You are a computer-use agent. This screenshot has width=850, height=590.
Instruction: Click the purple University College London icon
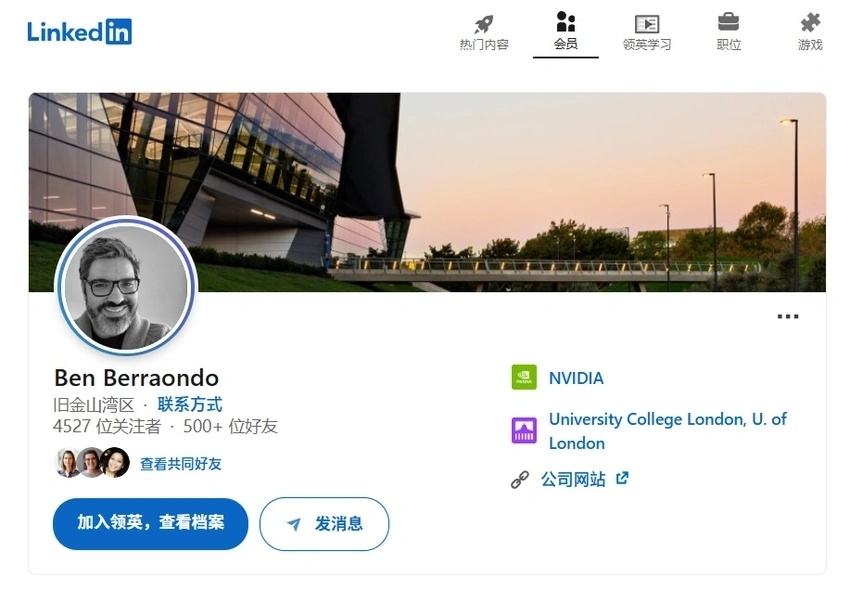(524, 431)
